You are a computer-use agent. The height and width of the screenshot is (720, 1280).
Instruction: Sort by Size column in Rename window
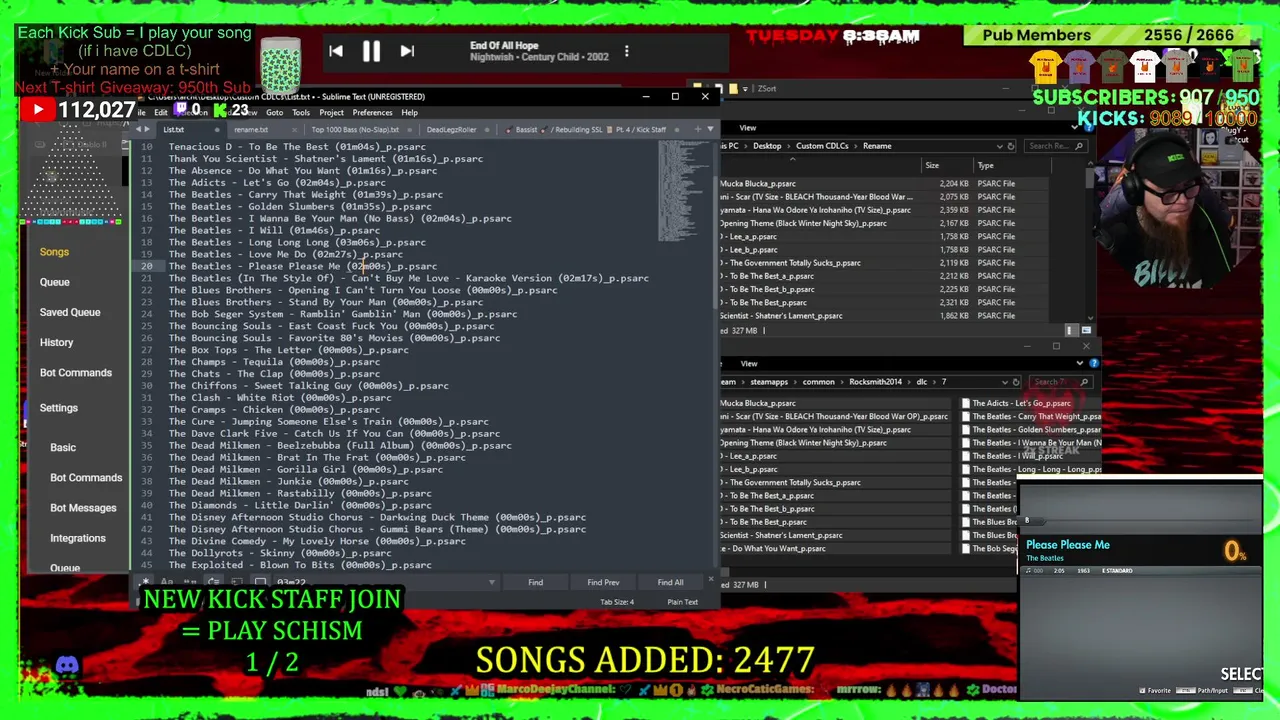point(932,165)
